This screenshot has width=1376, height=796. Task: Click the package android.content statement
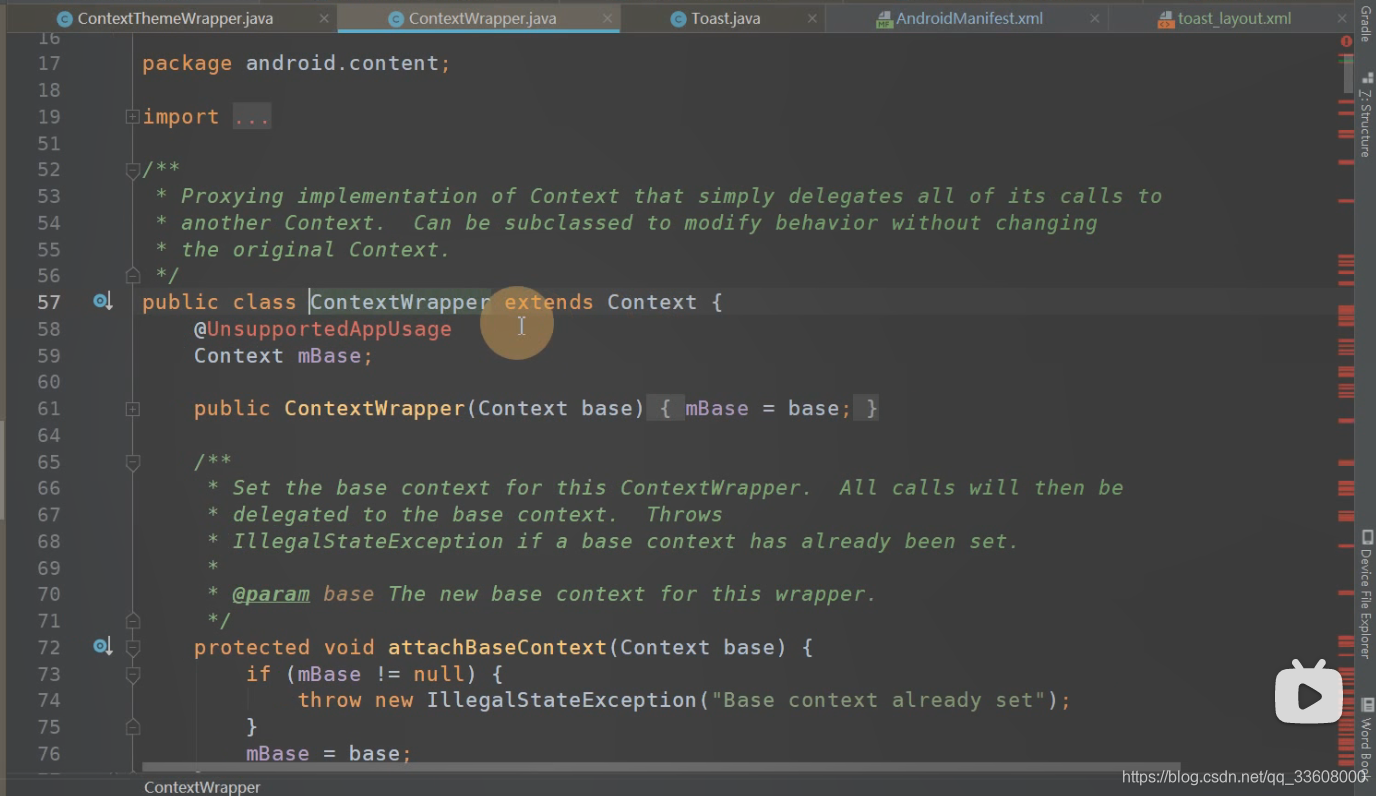point(296,63)
